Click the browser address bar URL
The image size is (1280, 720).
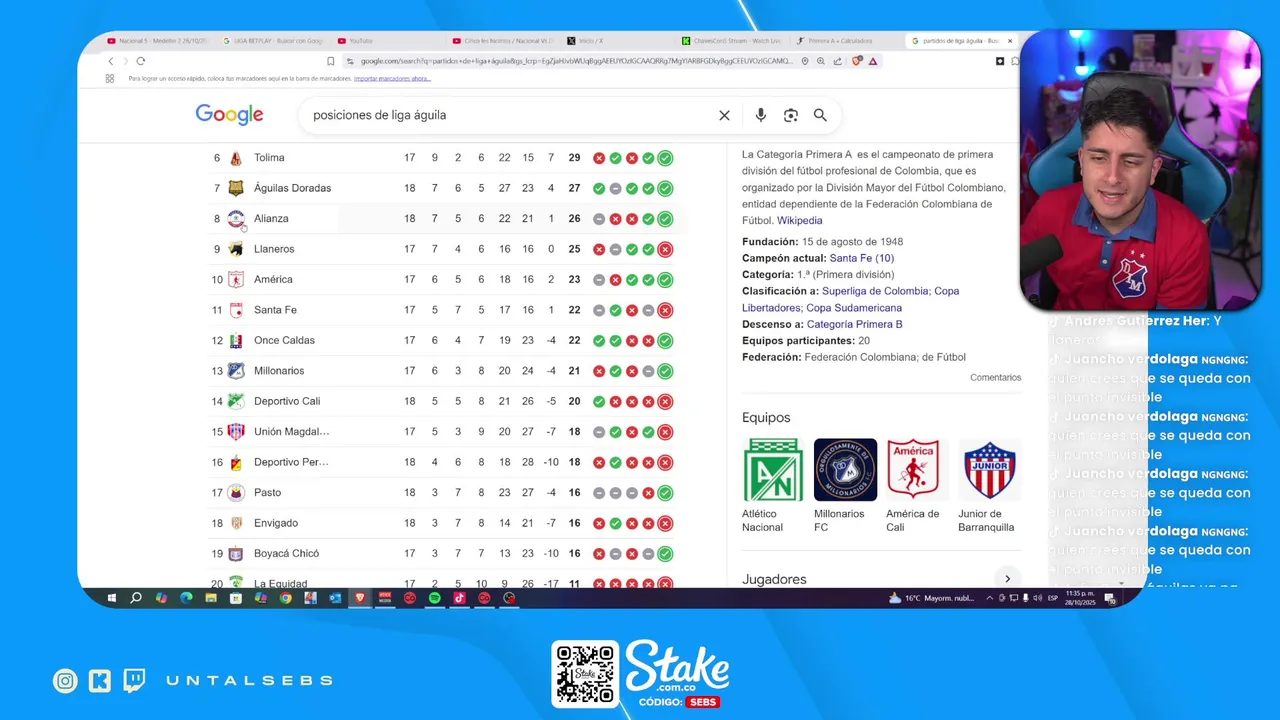[575, 61]
